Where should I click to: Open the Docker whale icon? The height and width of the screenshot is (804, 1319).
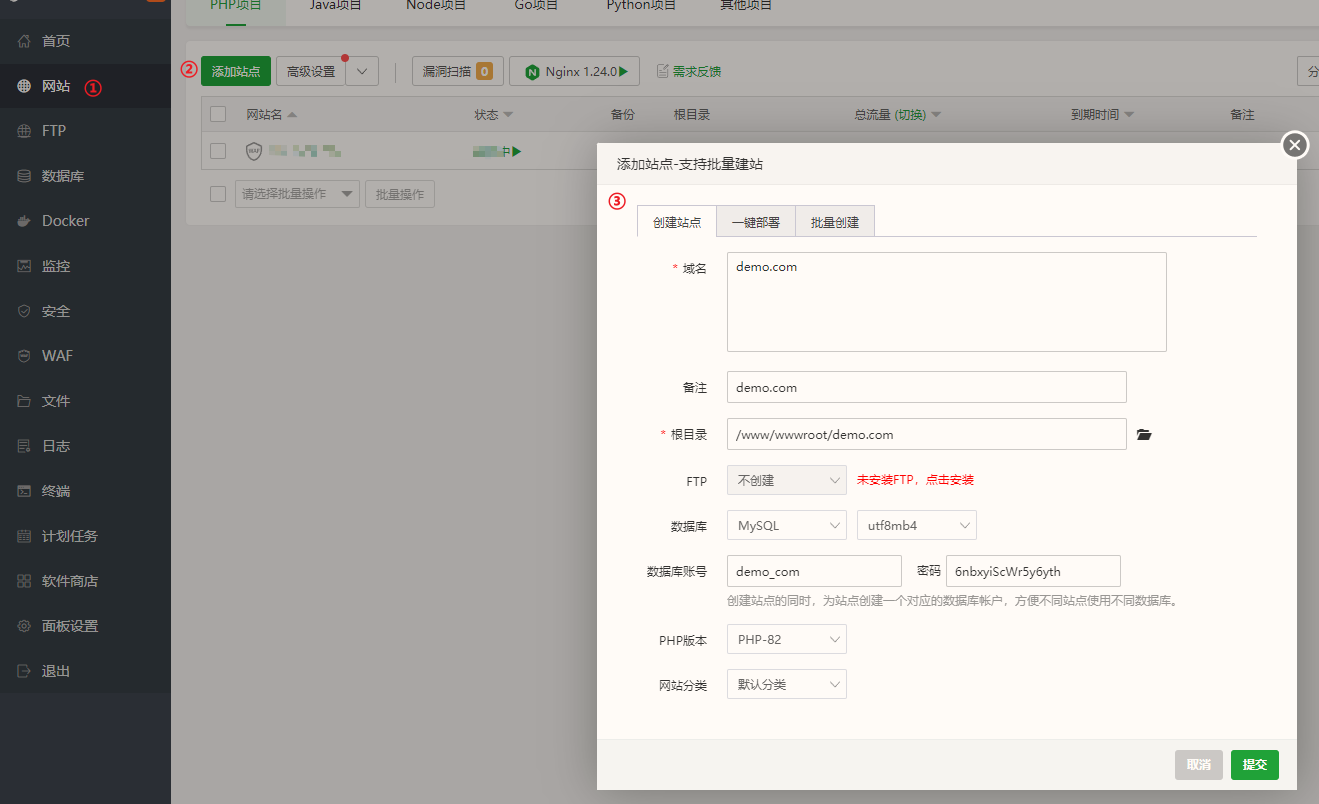click(24, 221)
